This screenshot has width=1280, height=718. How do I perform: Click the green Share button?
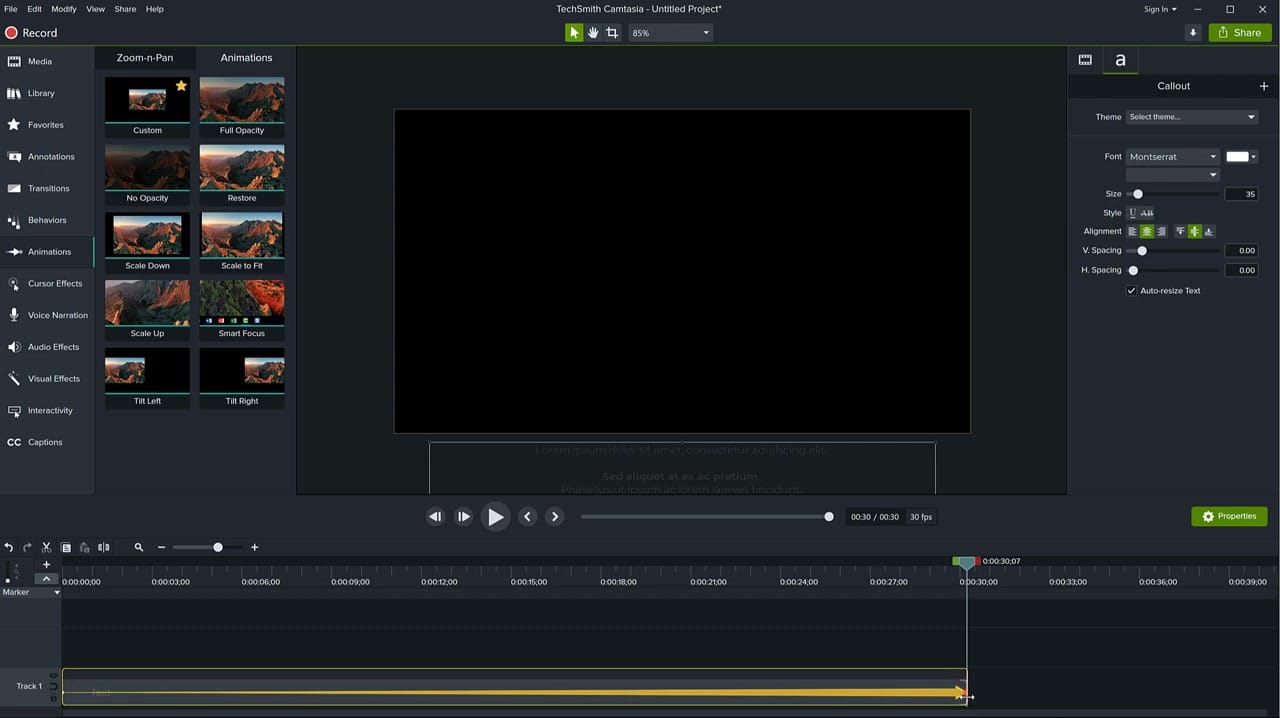tap(1239, 32)
